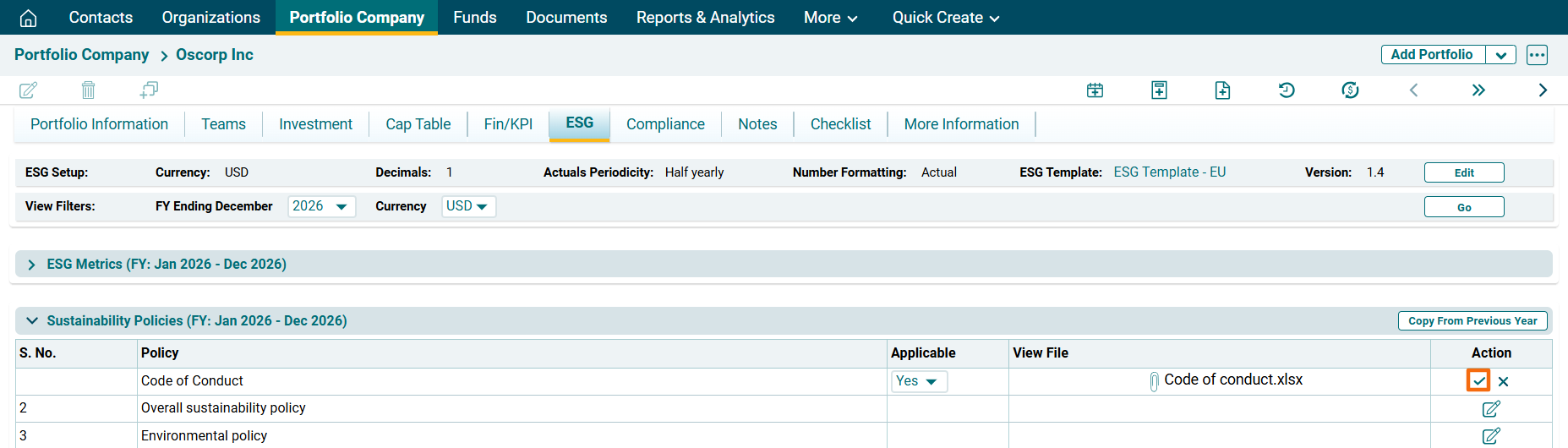Confirm Code of Conduct row with checkmark
Screen dimensions: 1568x448
pyautogui.click(x=1478, y=381)
